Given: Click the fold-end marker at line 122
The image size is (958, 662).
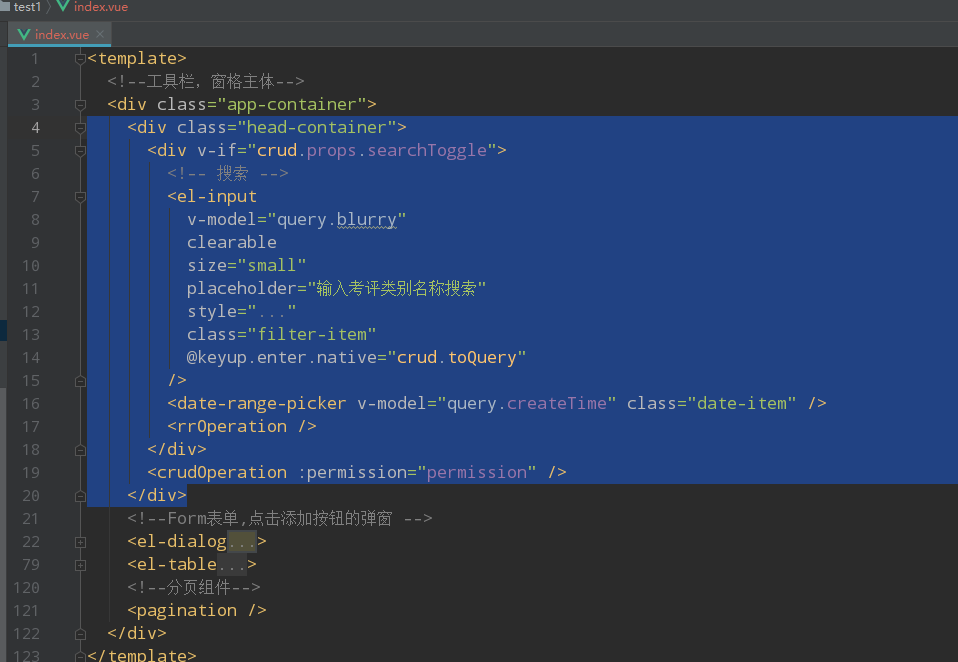Looking at the screenshot, I should click(80, 633).
